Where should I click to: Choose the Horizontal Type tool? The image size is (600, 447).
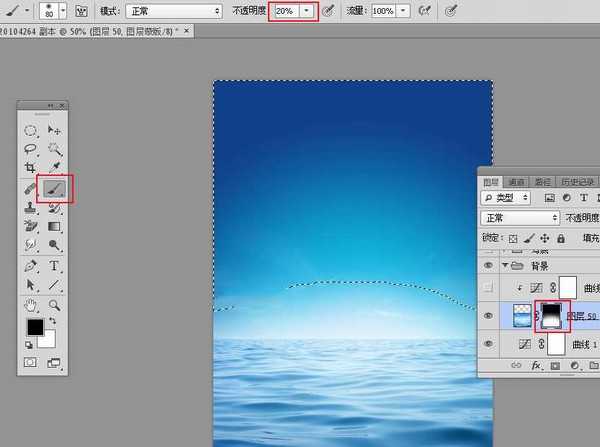click(54, 266)
